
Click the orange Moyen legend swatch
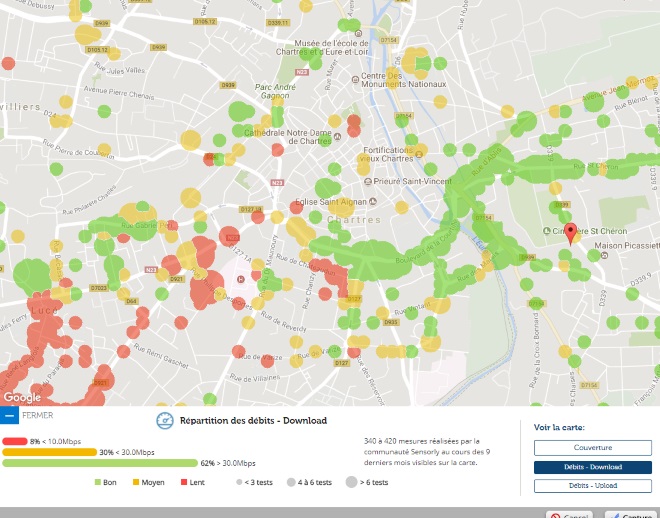coord(136,482)
